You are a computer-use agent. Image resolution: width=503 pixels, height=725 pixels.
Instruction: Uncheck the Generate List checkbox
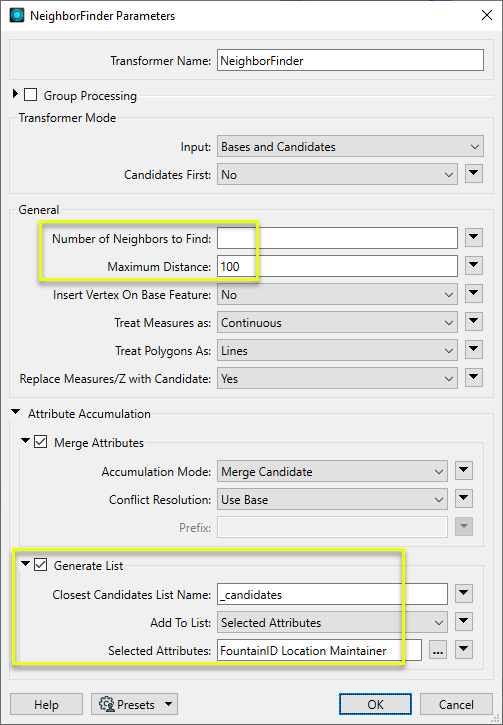tap(41, 565)
